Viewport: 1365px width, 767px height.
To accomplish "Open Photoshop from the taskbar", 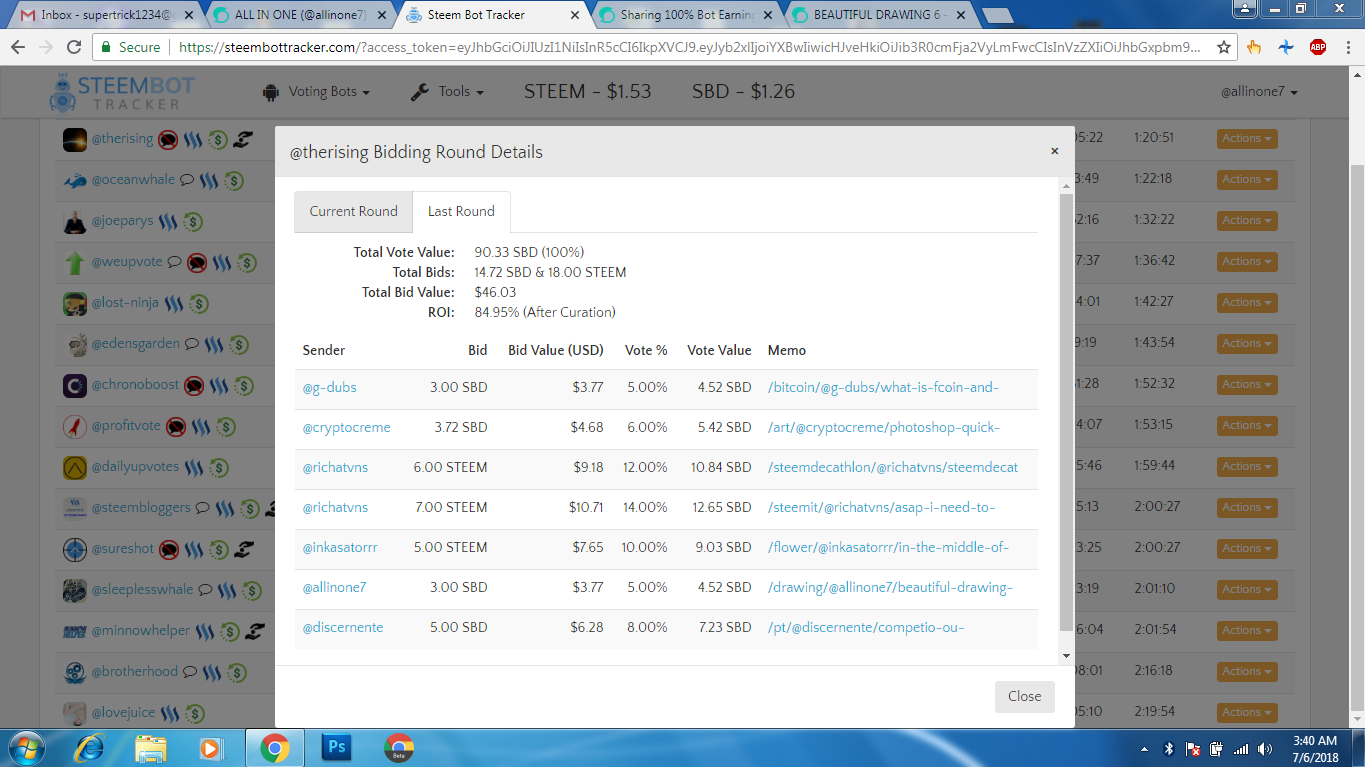I will [337, 747].
